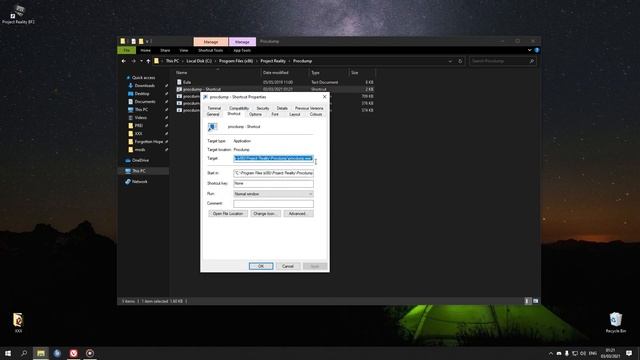Screen dimensions: 640x360
Task: Switch to large icons view in status bar
Action: (536, 301)
